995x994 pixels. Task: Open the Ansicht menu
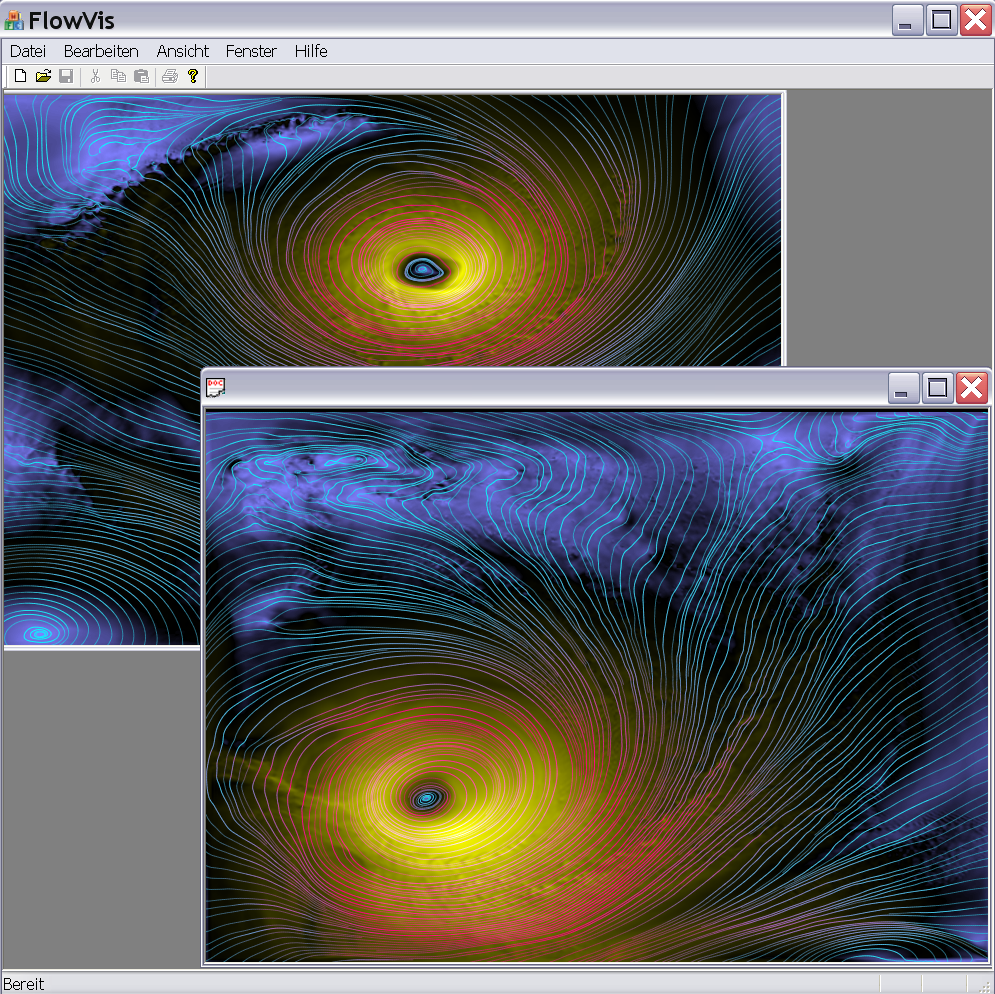pos(183,51)
